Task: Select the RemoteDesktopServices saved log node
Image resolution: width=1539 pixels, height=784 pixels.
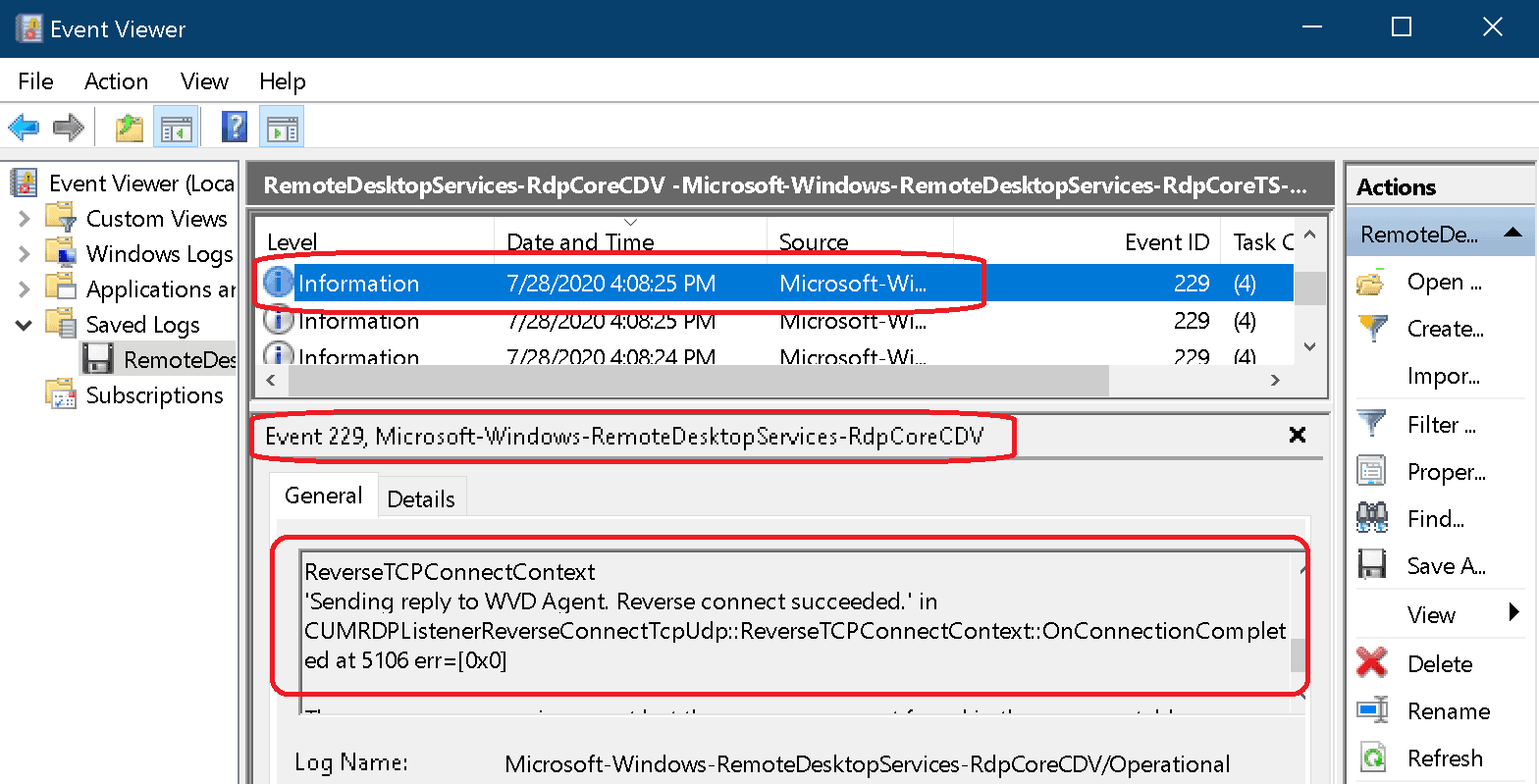Action: [180, 360]
